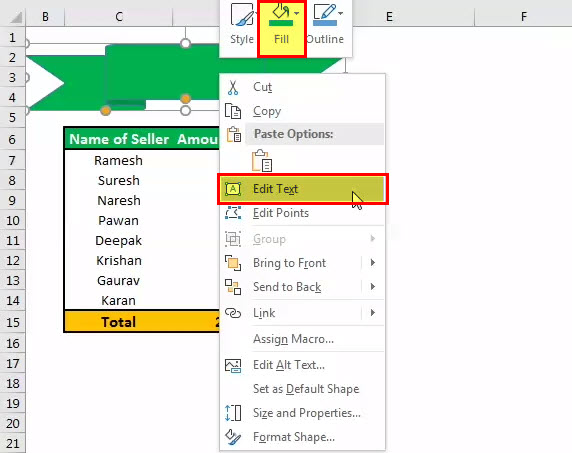Click the cell containing Karan
This screenshot has height=453, width=572.
tap(118, 301)
